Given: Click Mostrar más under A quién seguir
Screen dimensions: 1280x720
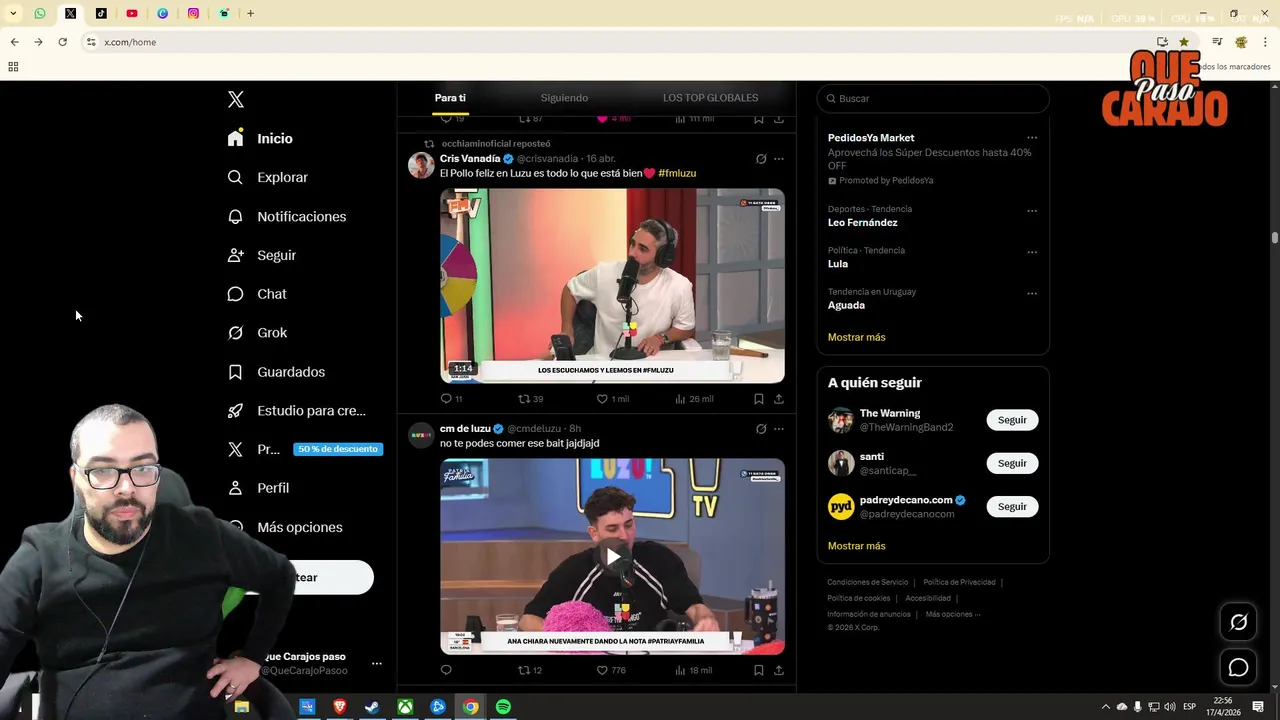Looking at the screenshot, I should click(856, 546).
